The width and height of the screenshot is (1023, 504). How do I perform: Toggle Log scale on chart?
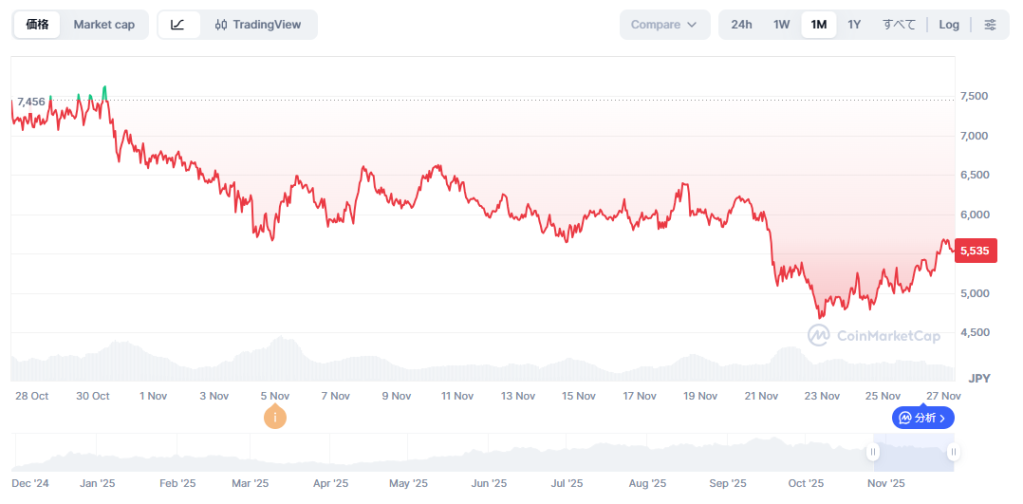point(949,25)
